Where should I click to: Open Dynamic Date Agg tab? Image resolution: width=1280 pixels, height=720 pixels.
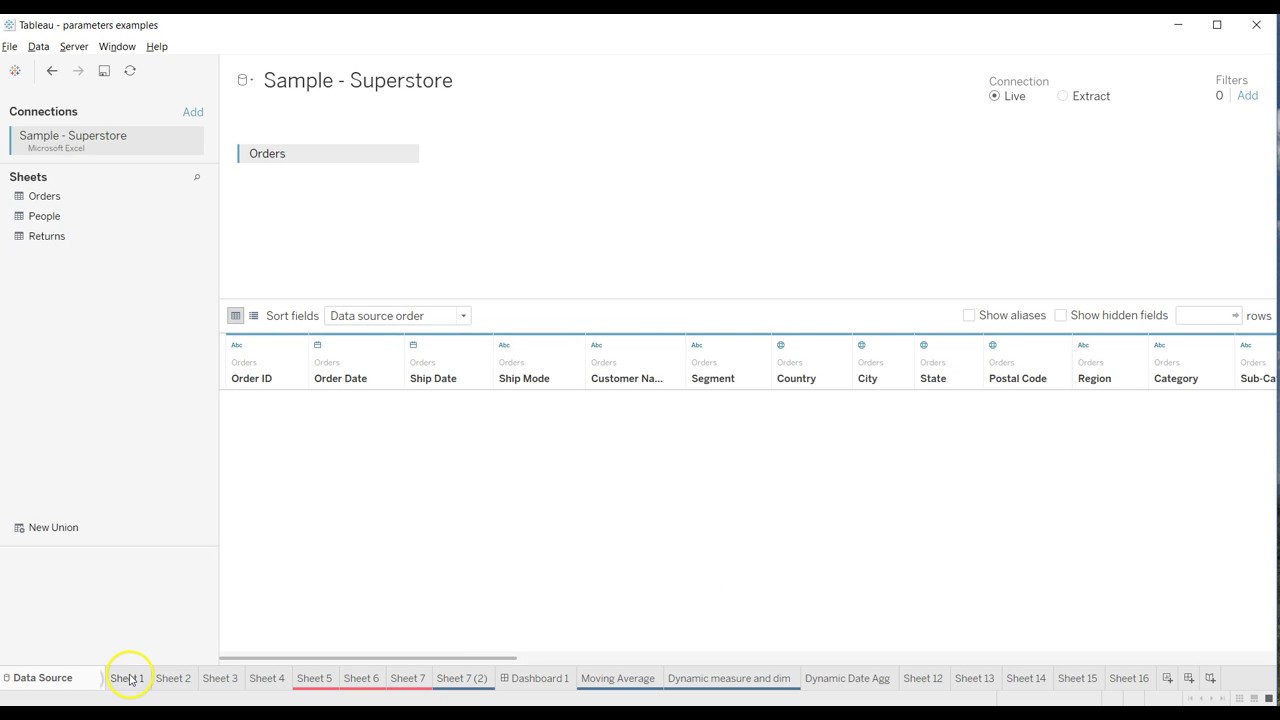pos(847,678)
